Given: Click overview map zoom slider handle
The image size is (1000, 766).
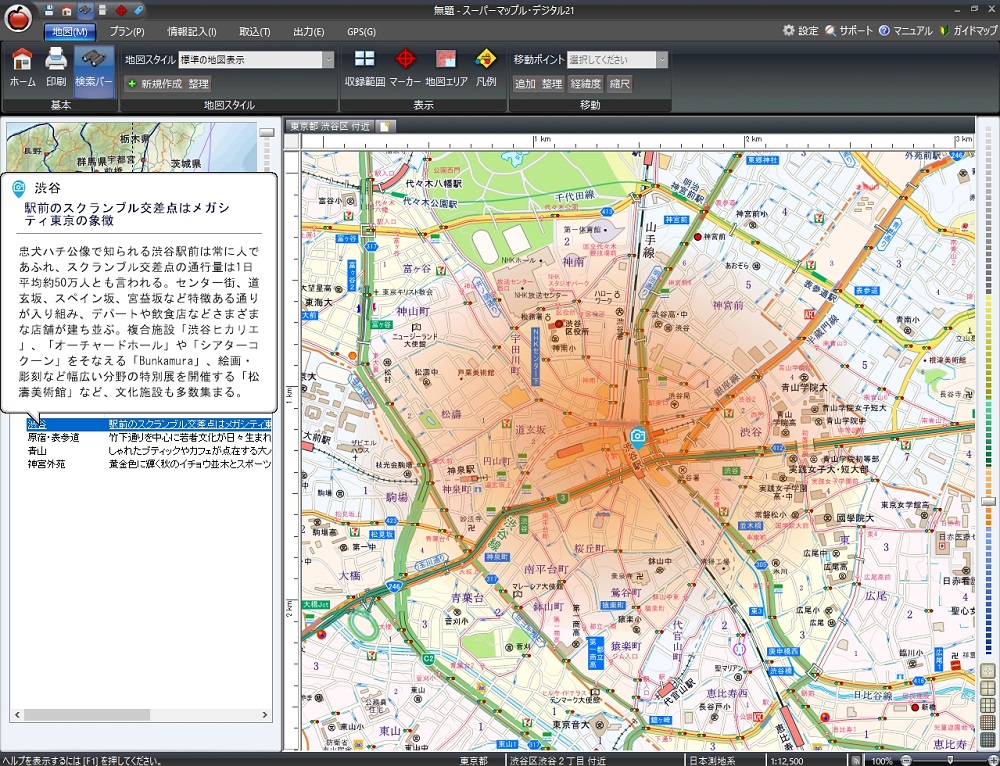Looking at the screenshot, I should pyautogui.click(x=267, y=132).
